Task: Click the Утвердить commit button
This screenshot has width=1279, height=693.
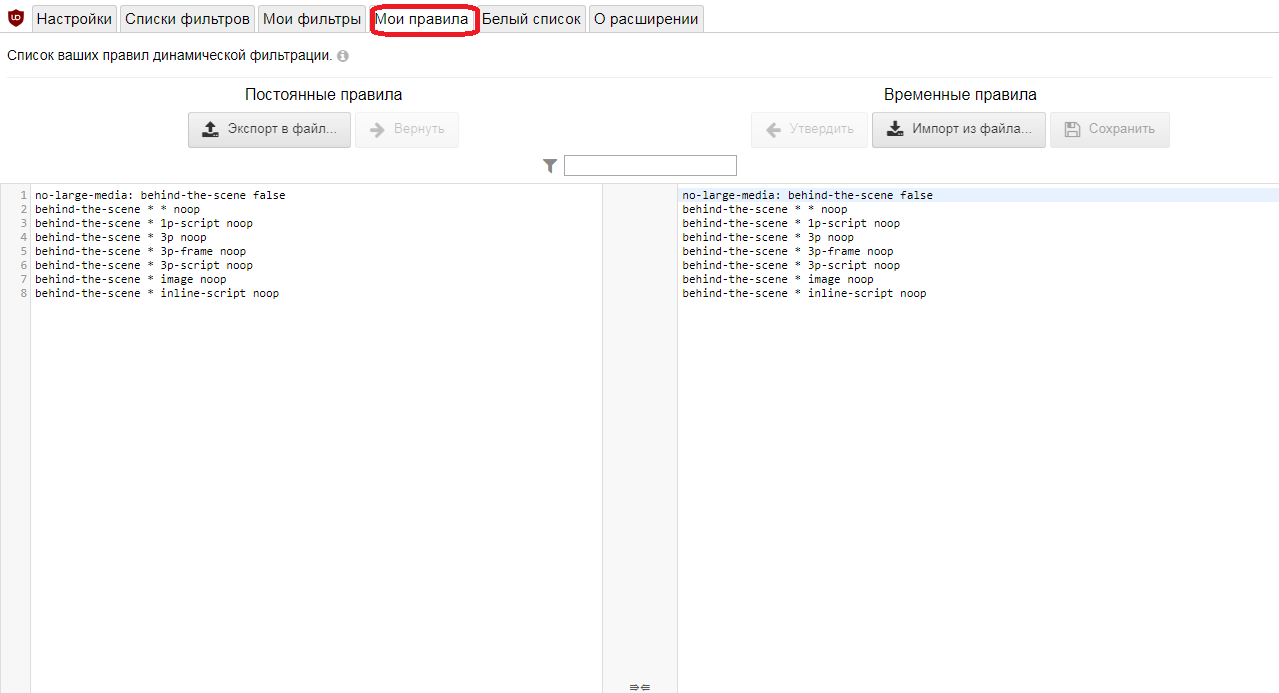Action: 809,129
